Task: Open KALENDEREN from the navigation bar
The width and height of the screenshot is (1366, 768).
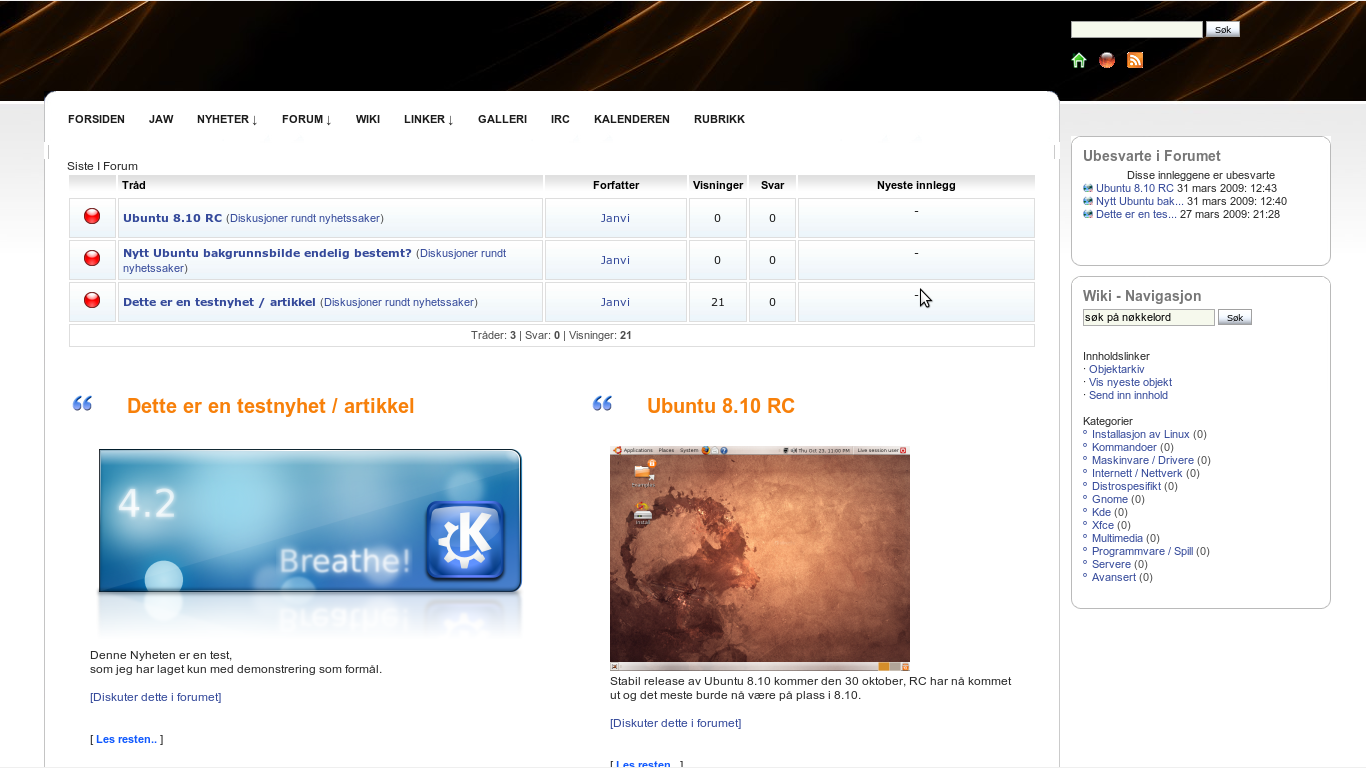Action: click(632, 119)
